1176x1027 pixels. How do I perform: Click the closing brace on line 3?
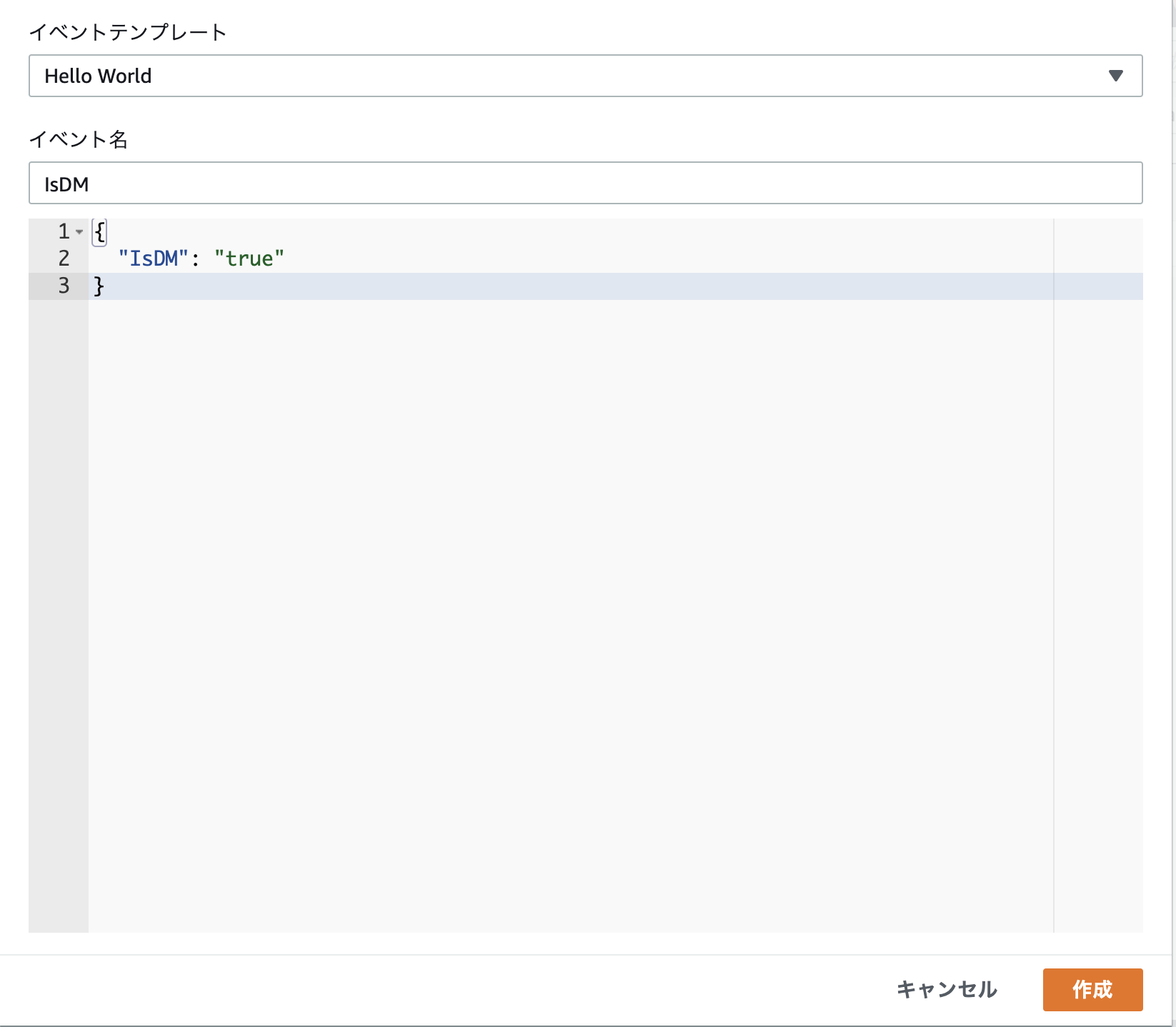pyautogui.click(x=98, y=286)
